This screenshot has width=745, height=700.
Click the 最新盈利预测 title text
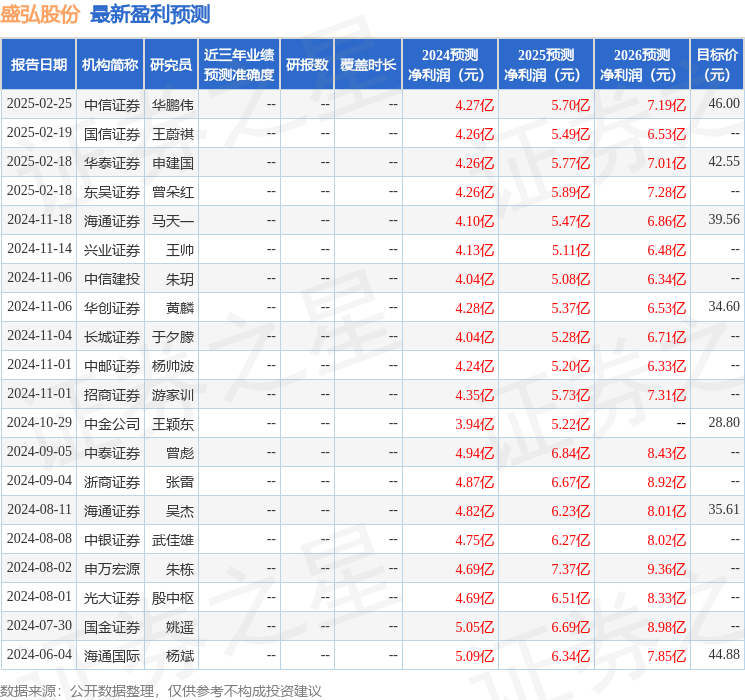(x=150, y=14)
